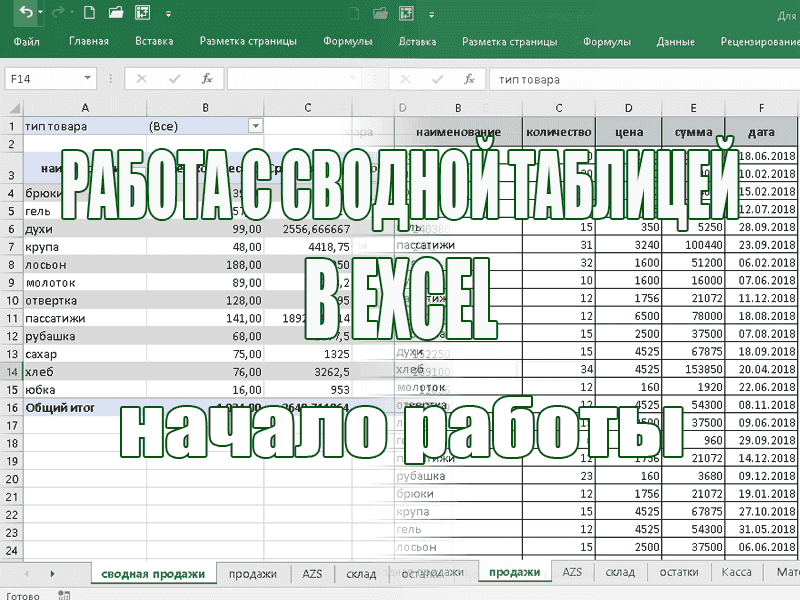Click the New document icon
The image size is (800, 600).
90,14
